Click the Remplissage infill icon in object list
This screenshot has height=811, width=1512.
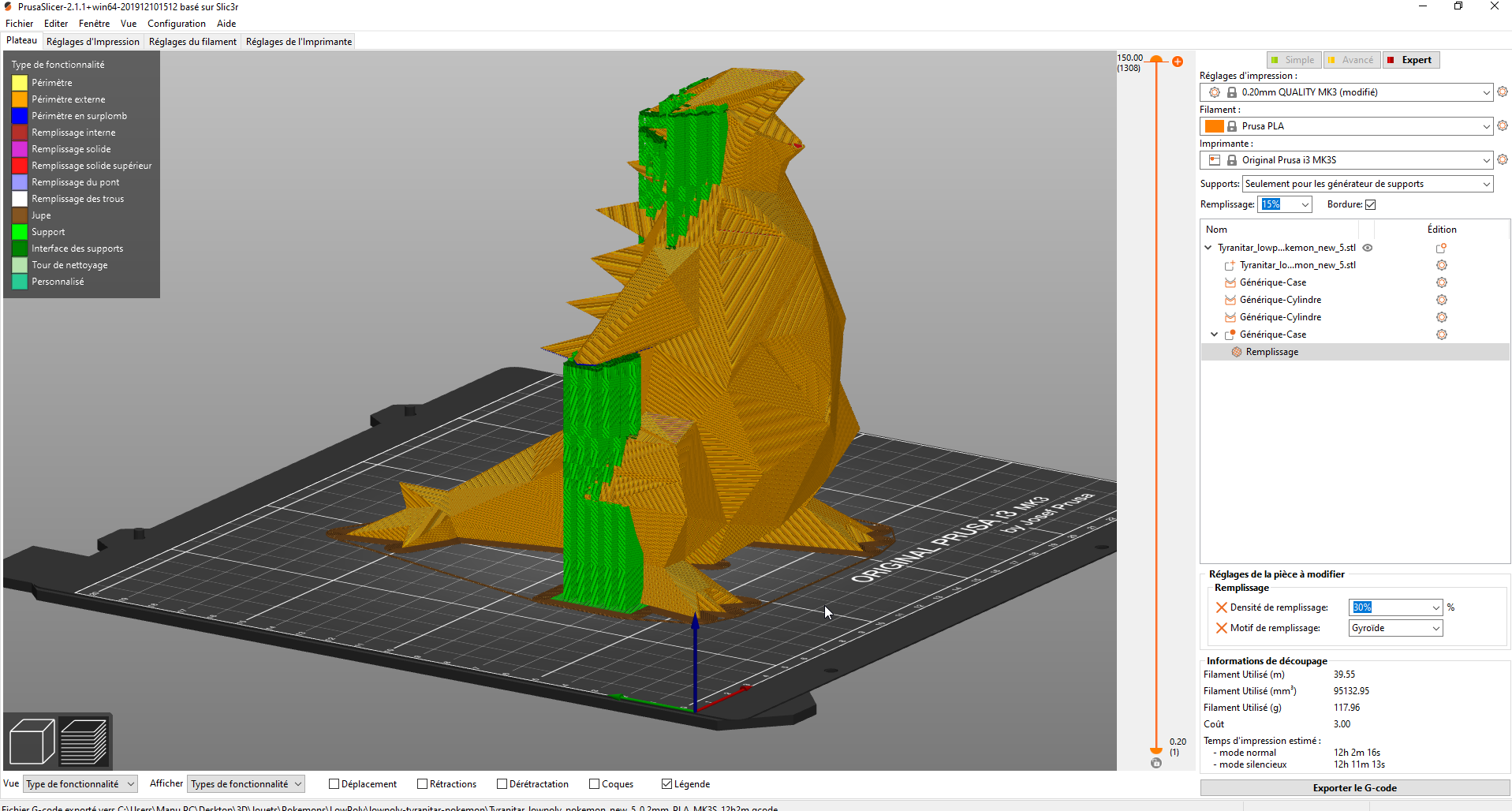1237,352
